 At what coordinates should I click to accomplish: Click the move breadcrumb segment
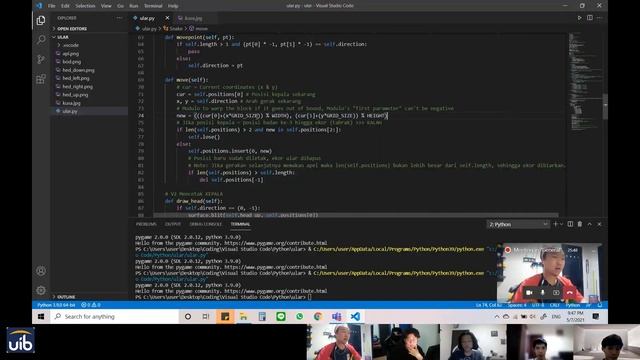pos(198,29)
